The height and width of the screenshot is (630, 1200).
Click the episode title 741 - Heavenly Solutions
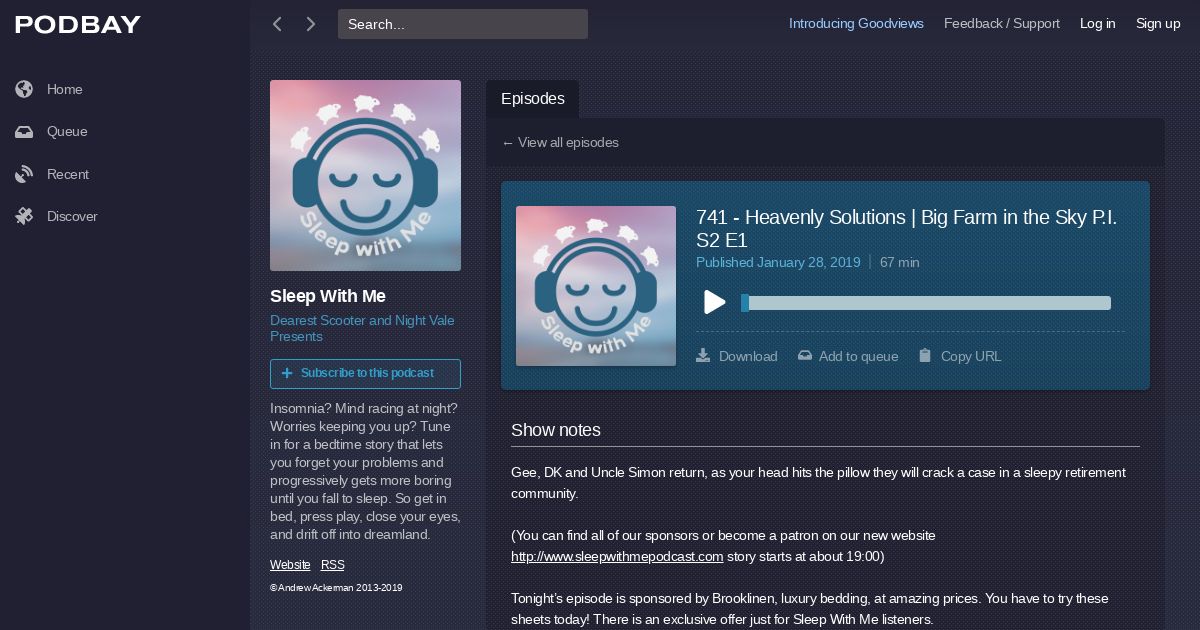pos(906,229)
